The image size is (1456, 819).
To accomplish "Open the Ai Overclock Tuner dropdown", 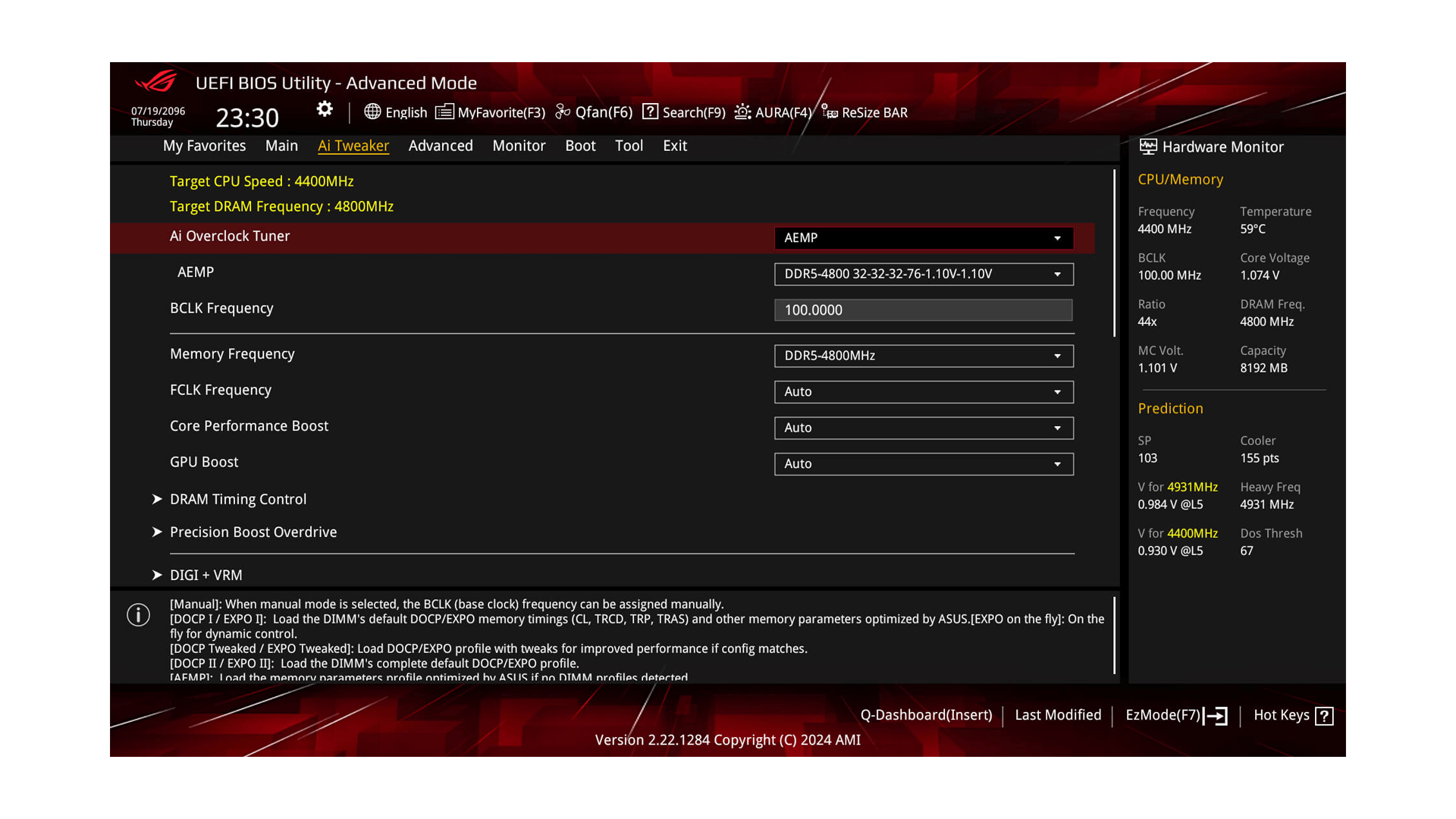I will click(924, 238).
